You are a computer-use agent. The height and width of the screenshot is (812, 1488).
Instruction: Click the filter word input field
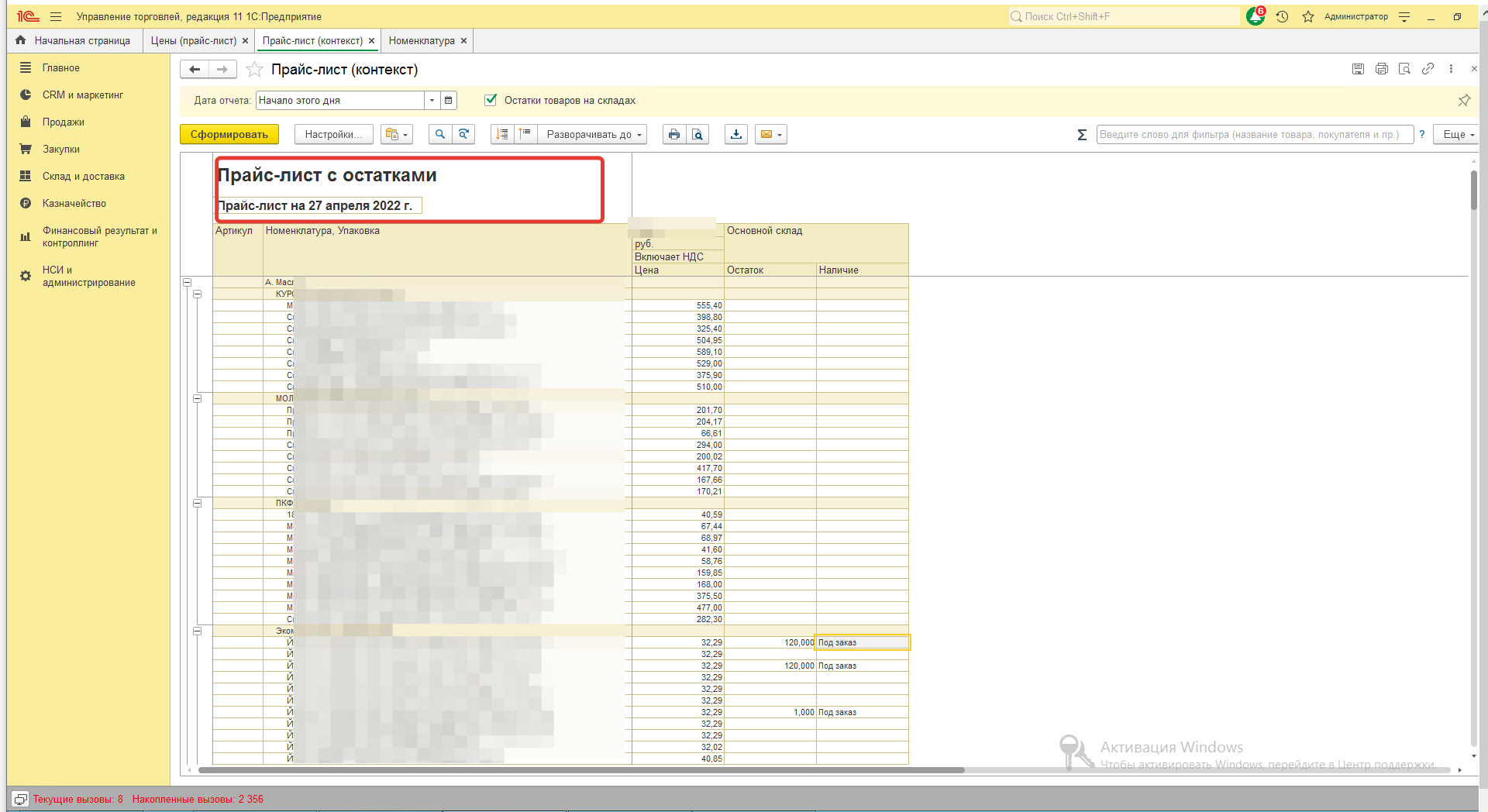tap(1254, 134)
